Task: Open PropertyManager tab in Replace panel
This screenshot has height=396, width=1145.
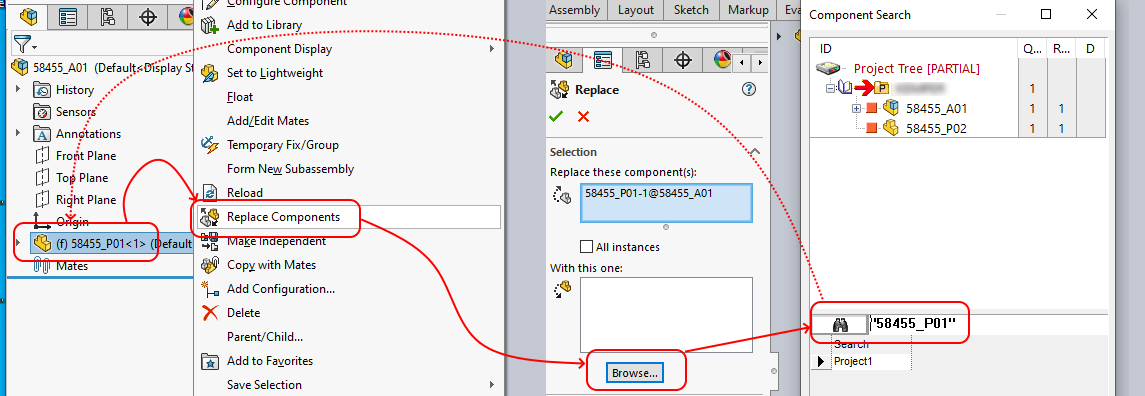Action: click(602, 60)
